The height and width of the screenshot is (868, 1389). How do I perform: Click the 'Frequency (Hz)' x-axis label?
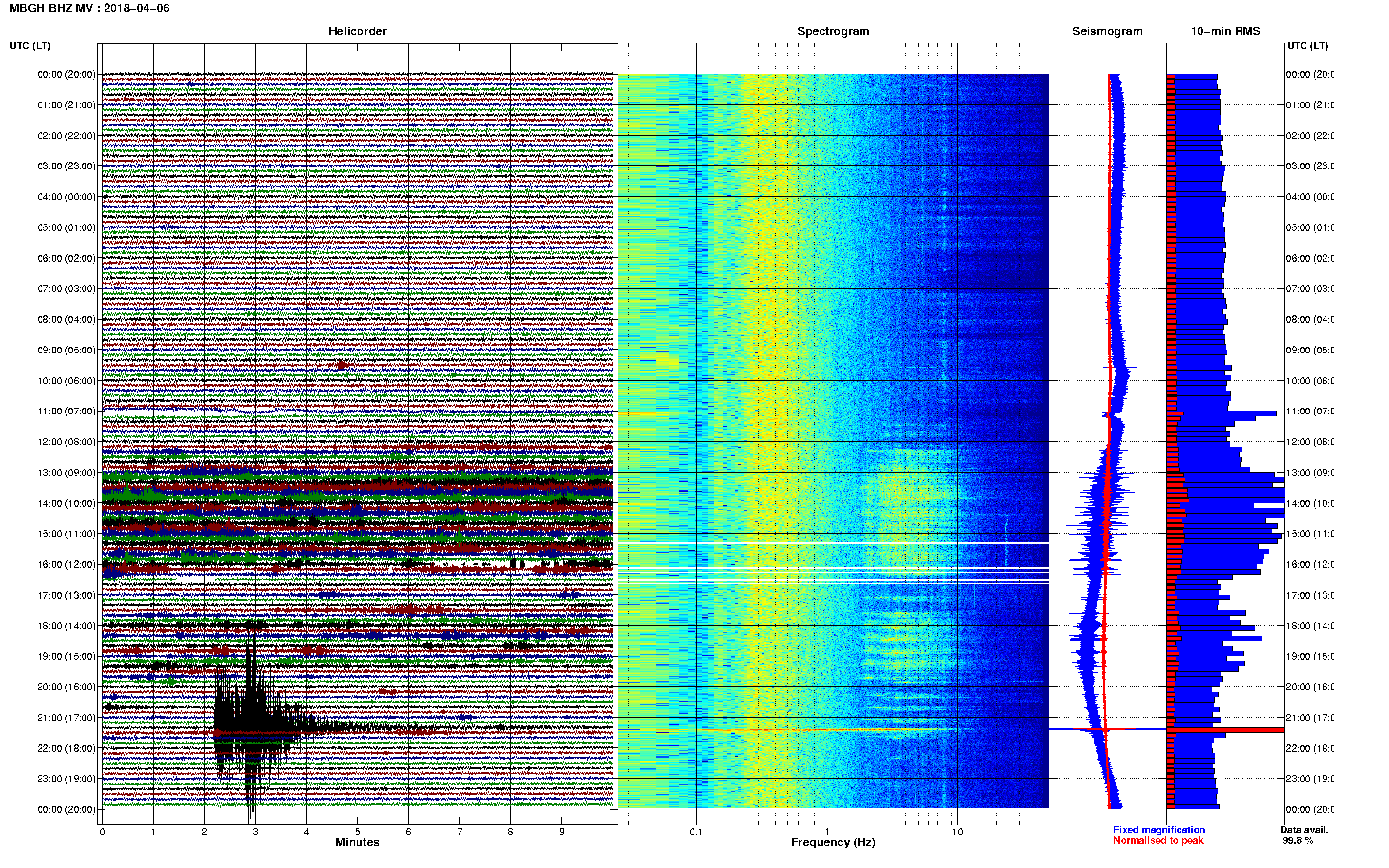pyautogui.click(x=833, y=843)
